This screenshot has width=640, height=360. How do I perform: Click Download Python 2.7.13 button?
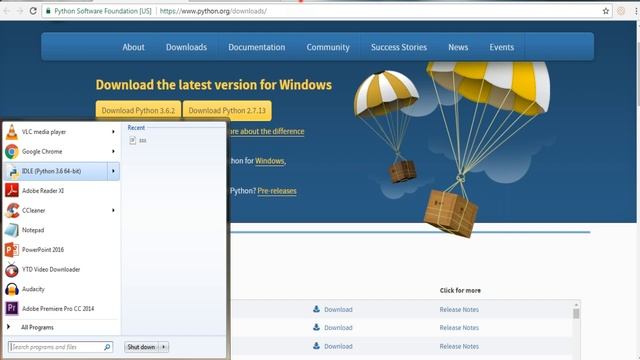[x=227, y=111]
